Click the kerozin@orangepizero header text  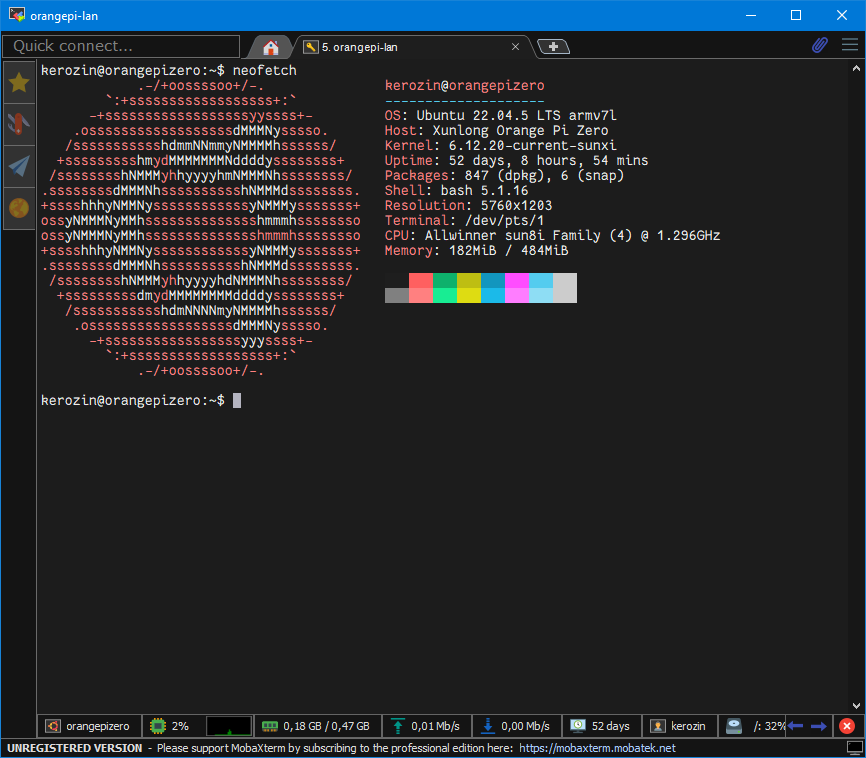click(x=464, y=85)
